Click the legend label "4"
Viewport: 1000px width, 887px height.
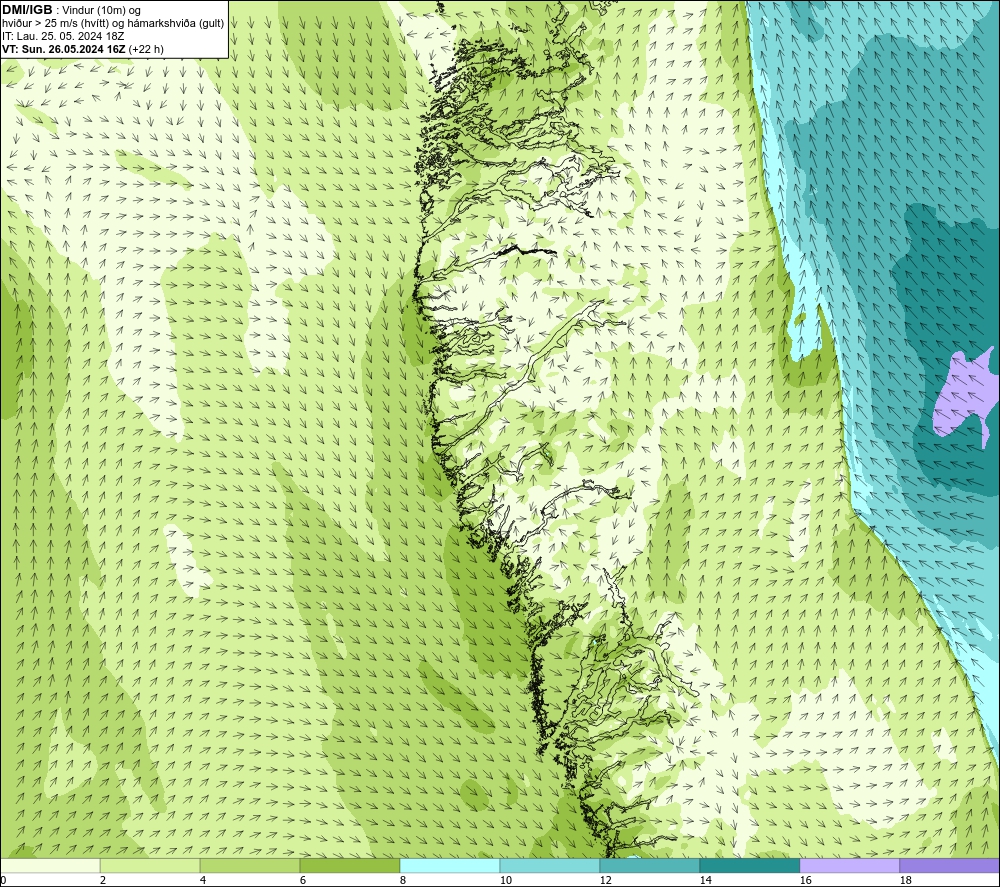203,880
